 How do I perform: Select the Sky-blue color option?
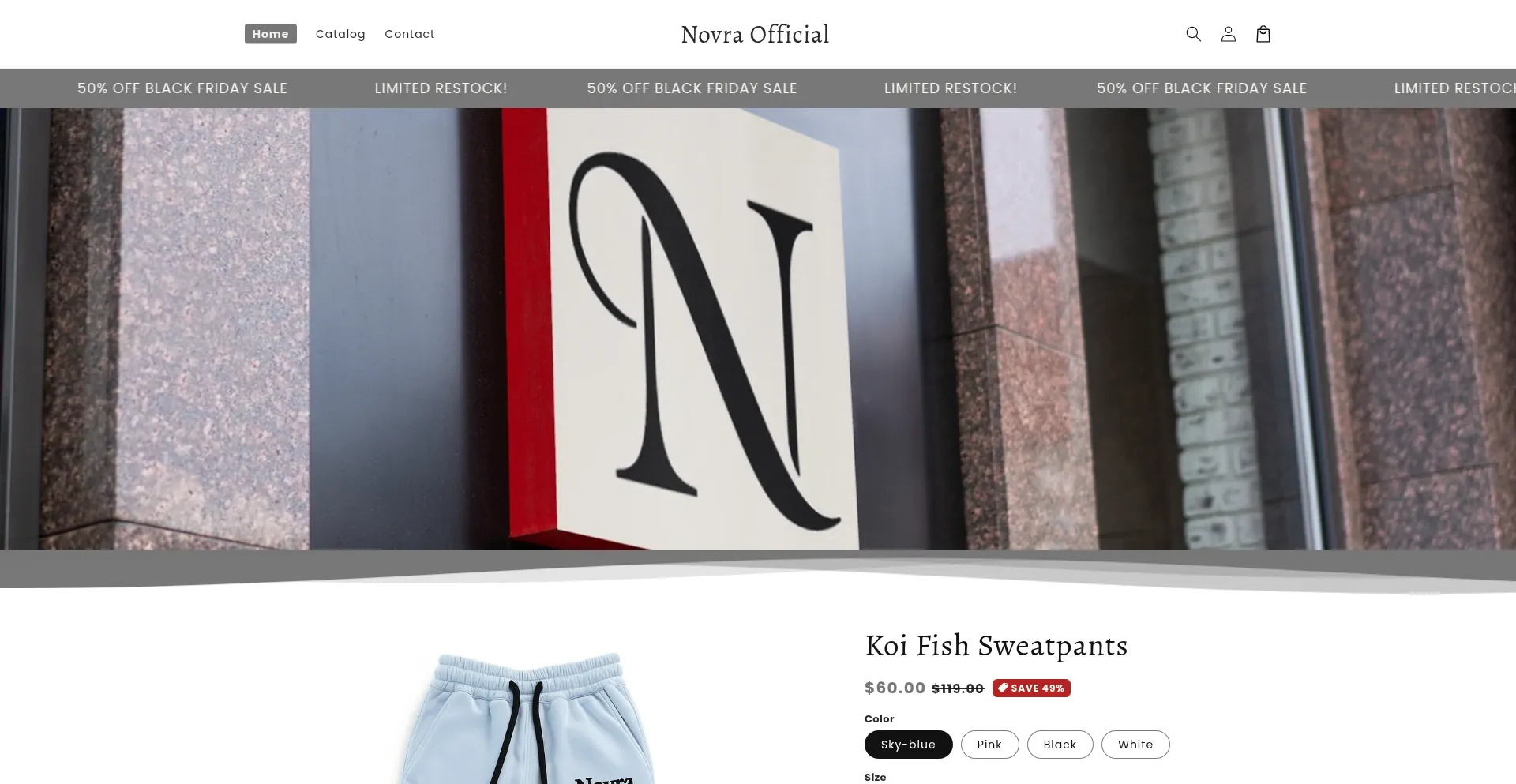[x=908, y=745]
